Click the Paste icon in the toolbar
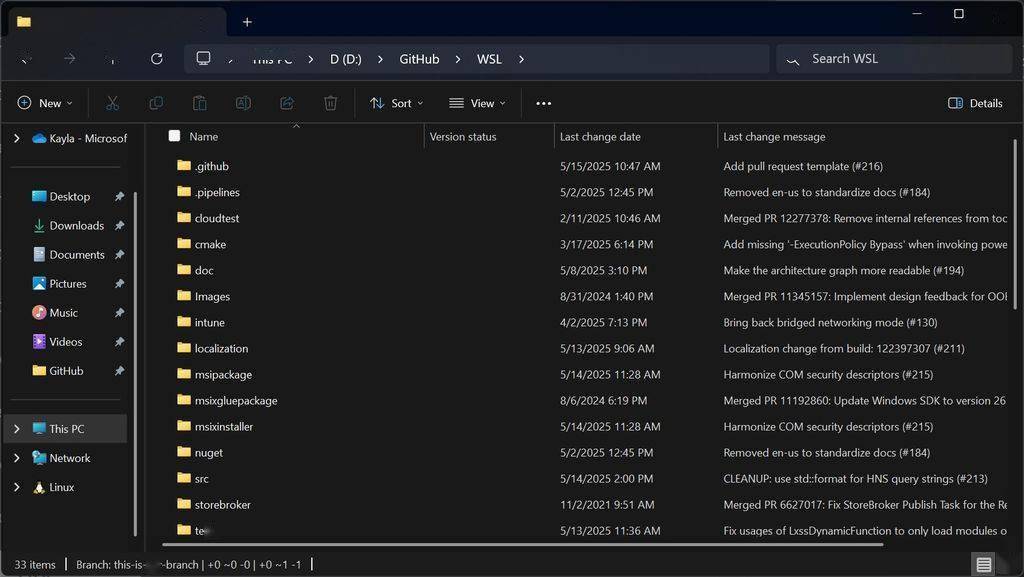The image size is (1024, 577). (199, 103)
